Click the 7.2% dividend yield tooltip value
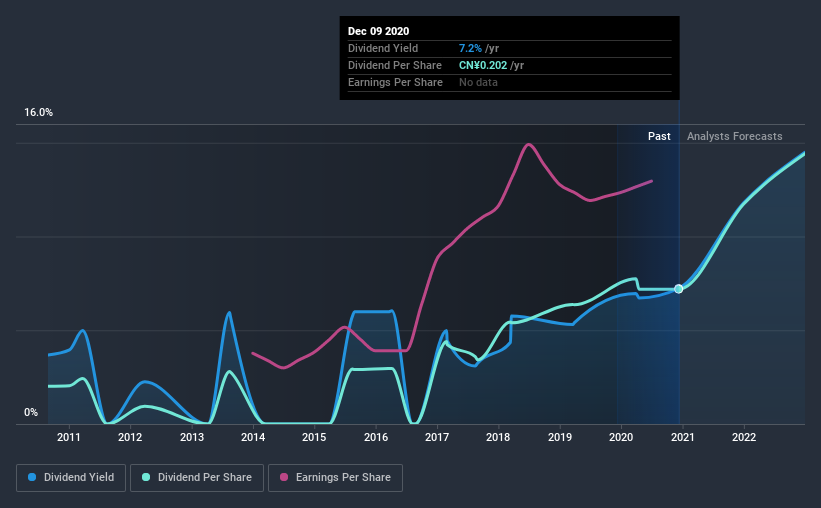Screen dimensions: 821x508 470,48
